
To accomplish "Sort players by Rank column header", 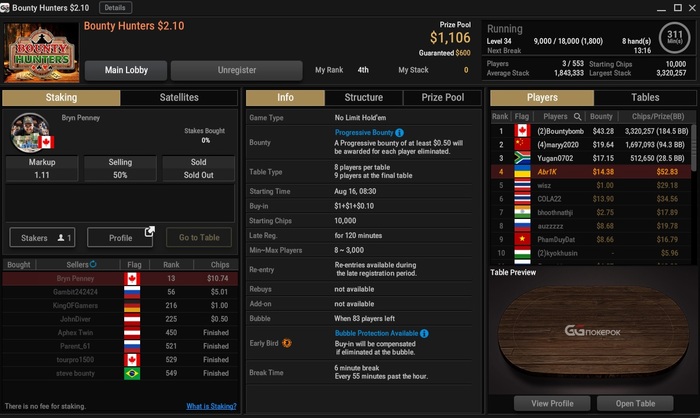I will click(500, 117).
